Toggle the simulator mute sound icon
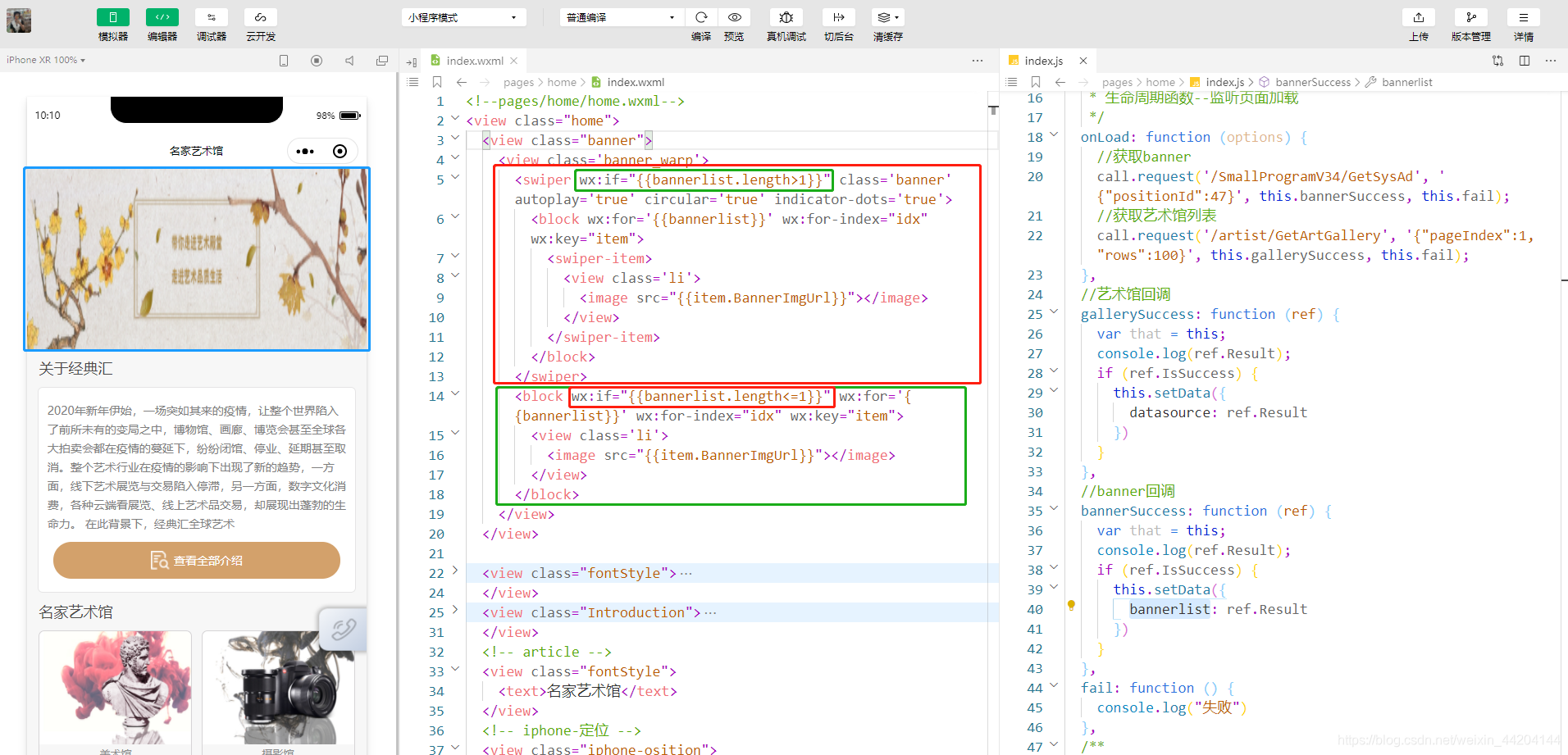The width and height of the screenshot is (1568, 755). pyautogui.click(x=349, y=61)
